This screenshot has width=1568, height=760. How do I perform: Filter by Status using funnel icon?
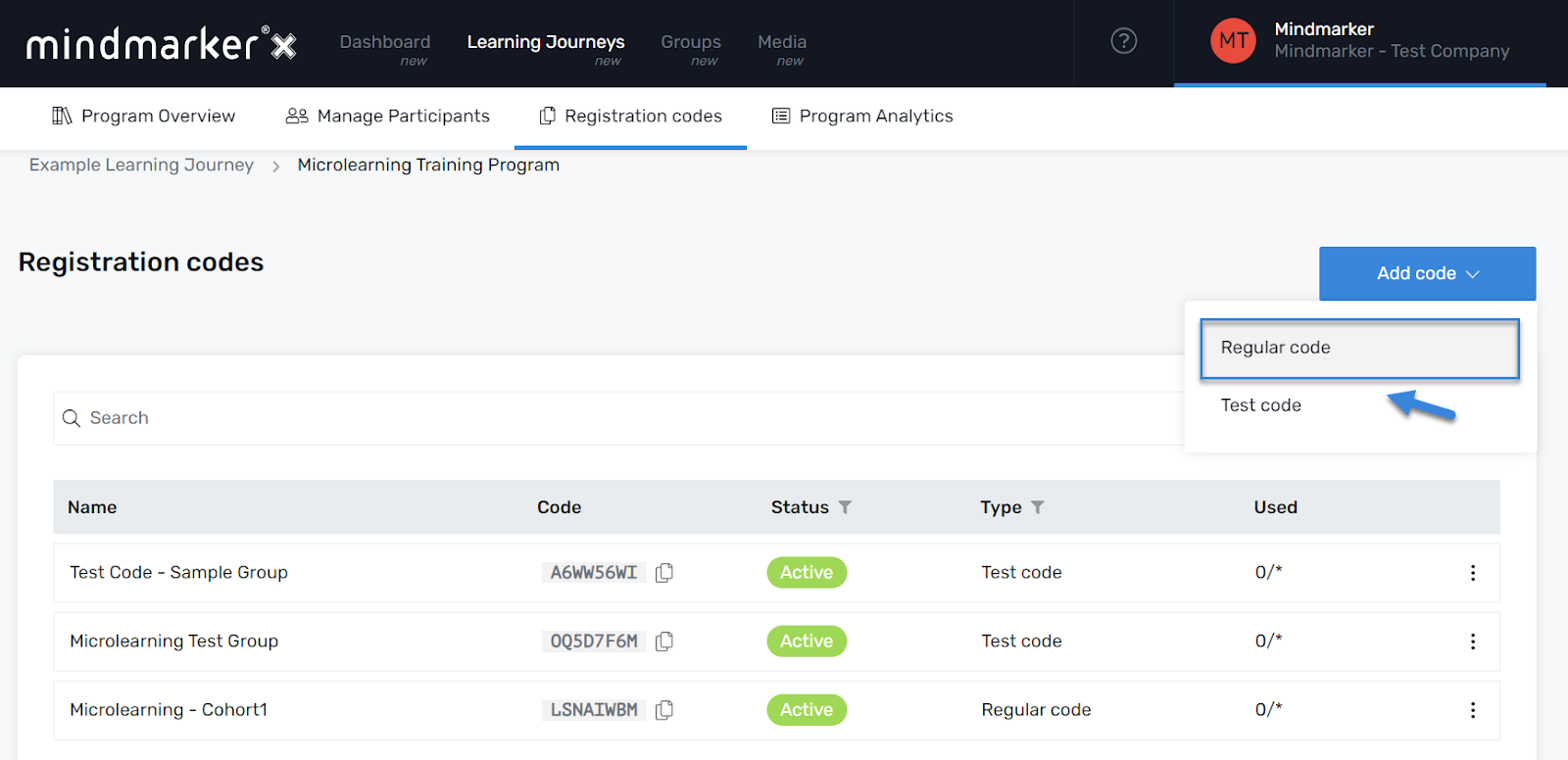pyautogui.click(x=845, y=507)
